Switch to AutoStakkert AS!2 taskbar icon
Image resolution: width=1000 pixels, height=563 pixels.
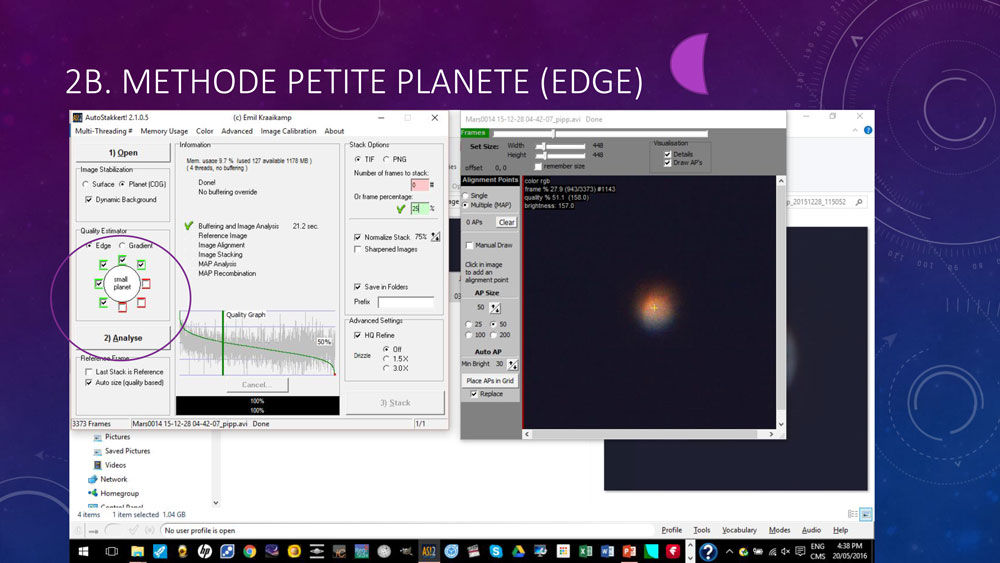pyautogui.click(x=429, y=552)
